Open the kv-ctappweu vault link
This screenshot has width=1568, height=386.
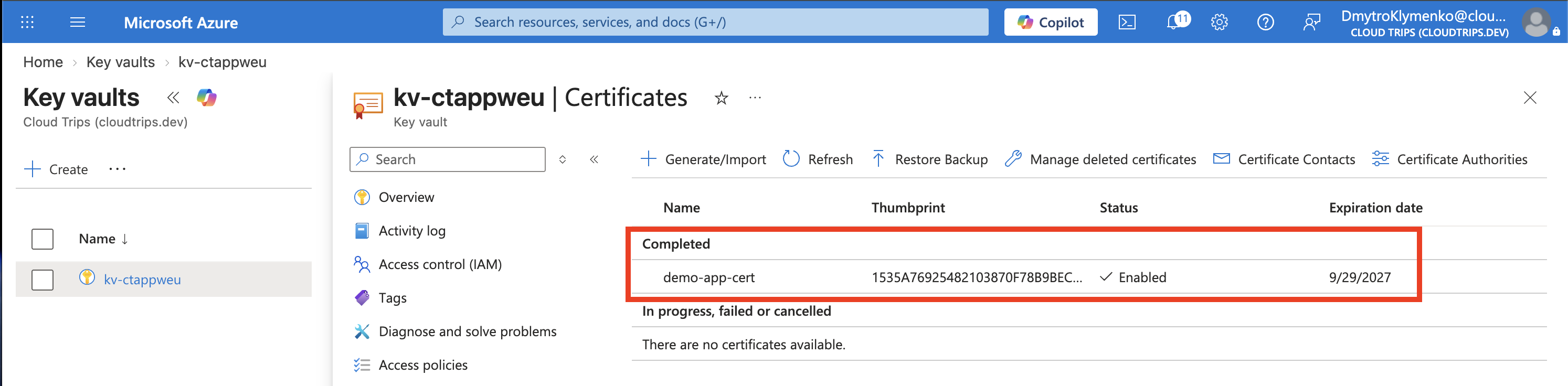[x=142, y=280]
